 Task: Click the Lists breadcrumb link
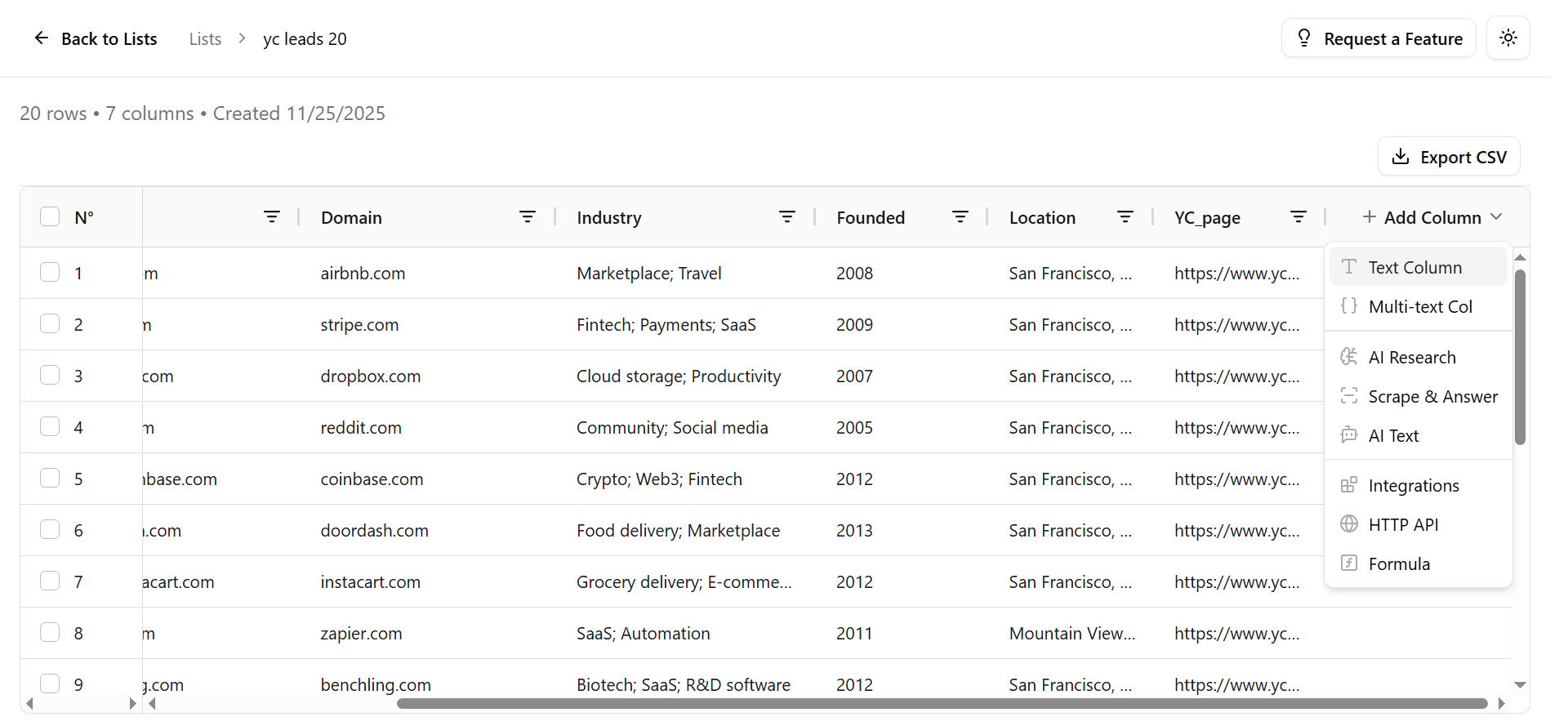point(205,39)
